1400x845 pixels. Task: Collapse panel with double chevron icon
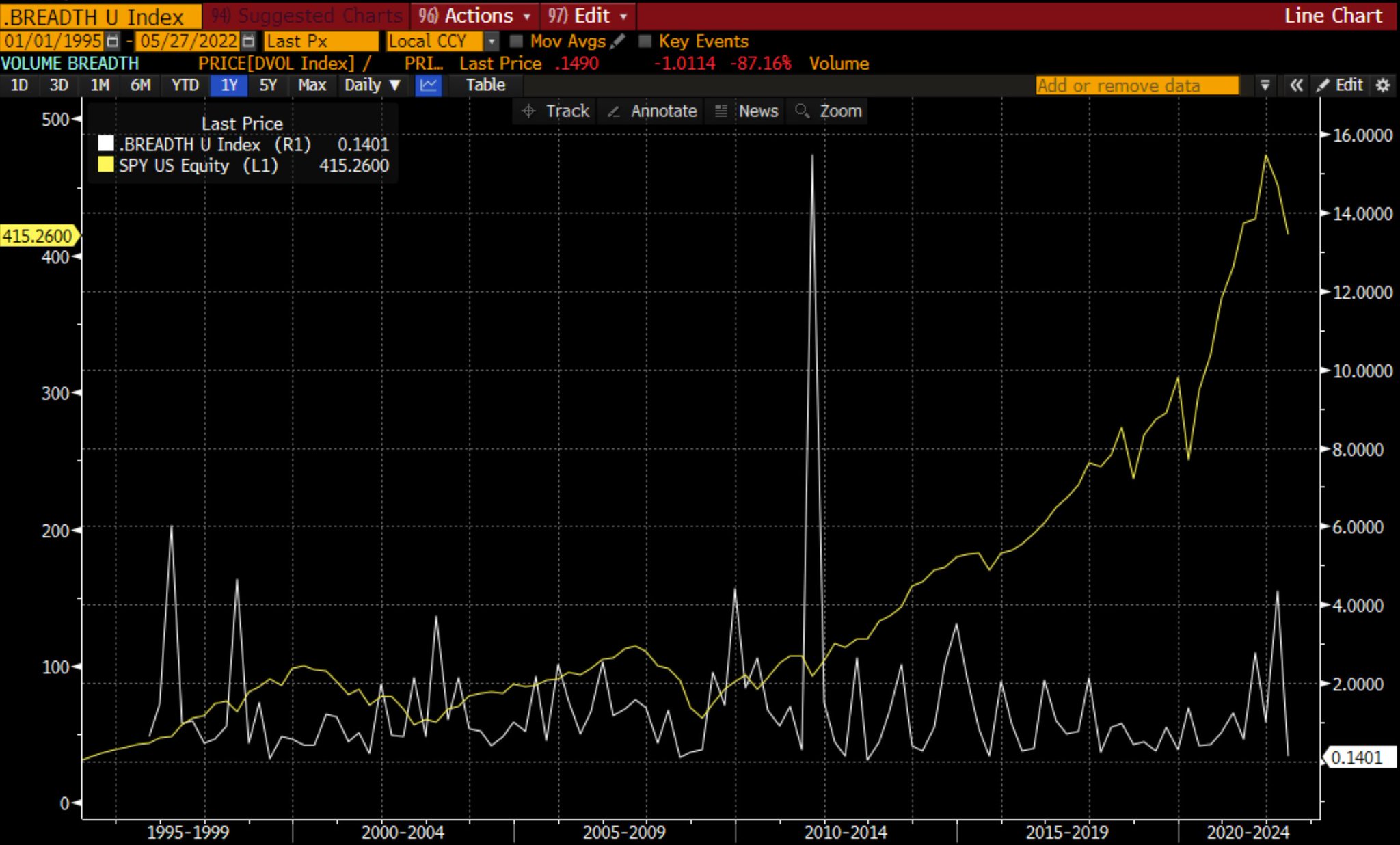[x=1295, y=85]
